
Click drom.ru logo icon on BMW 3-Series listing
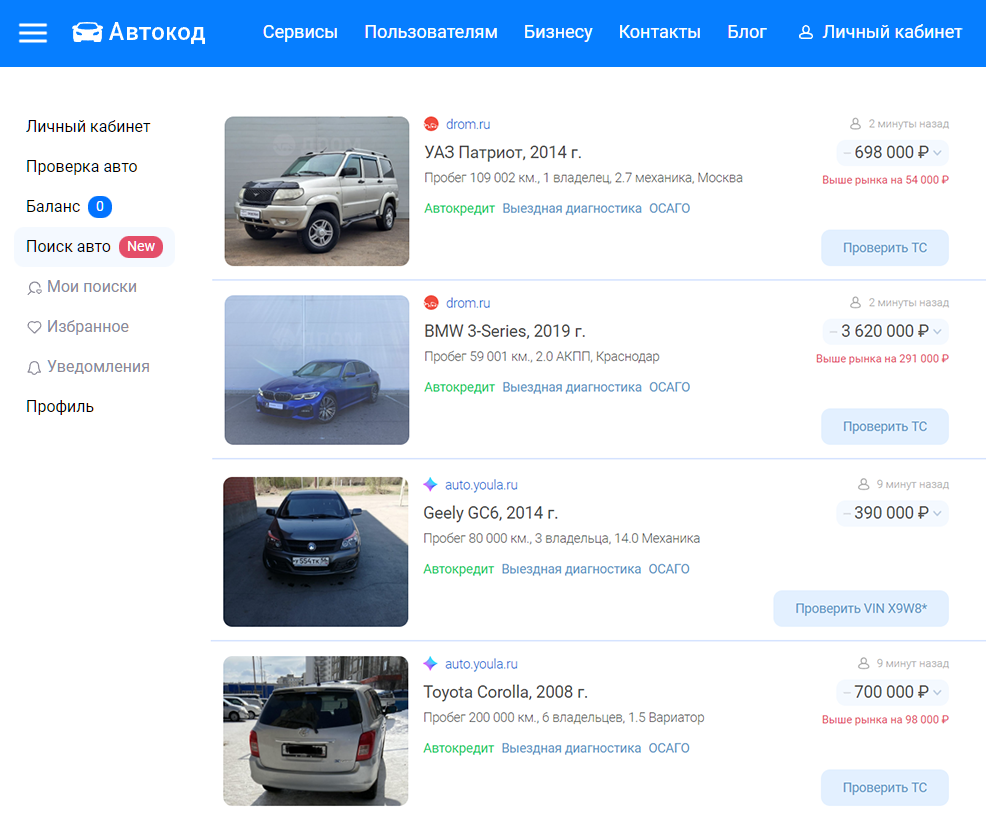tap(431, 303)
